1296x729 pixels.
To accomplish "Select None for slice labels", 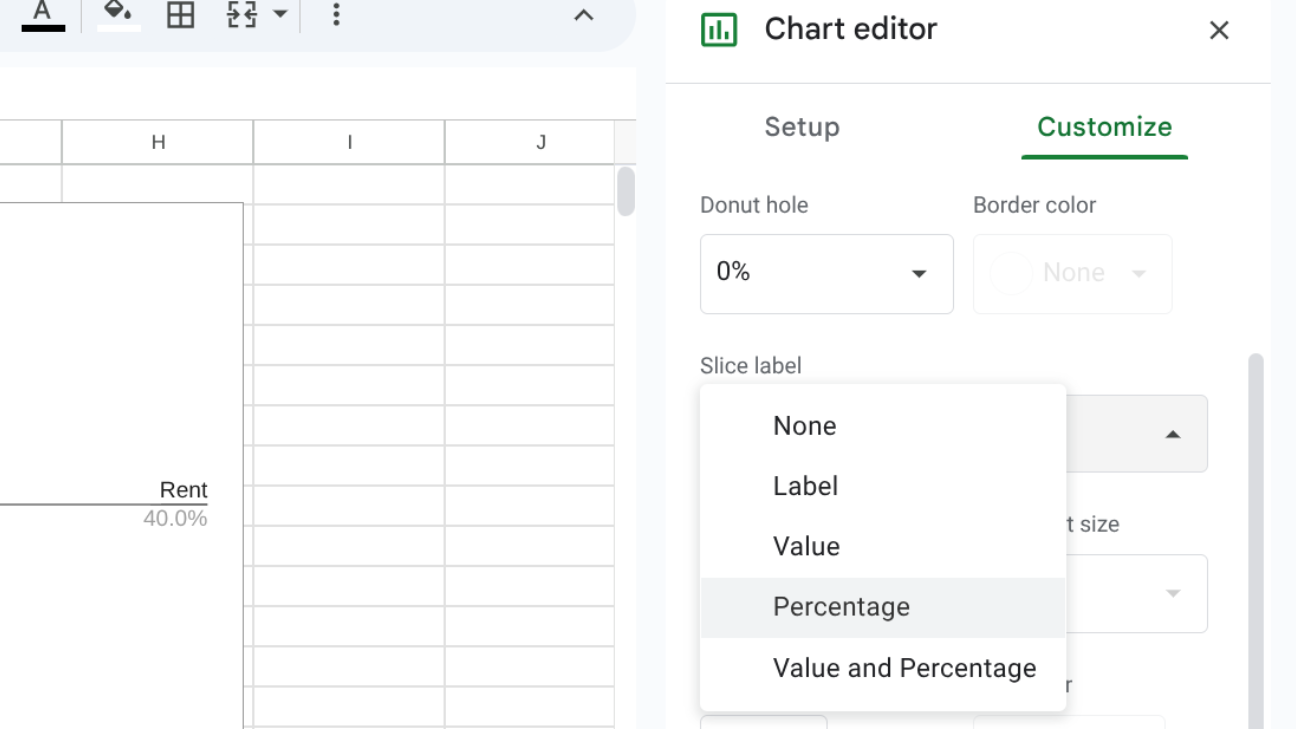I will point(804,425).
